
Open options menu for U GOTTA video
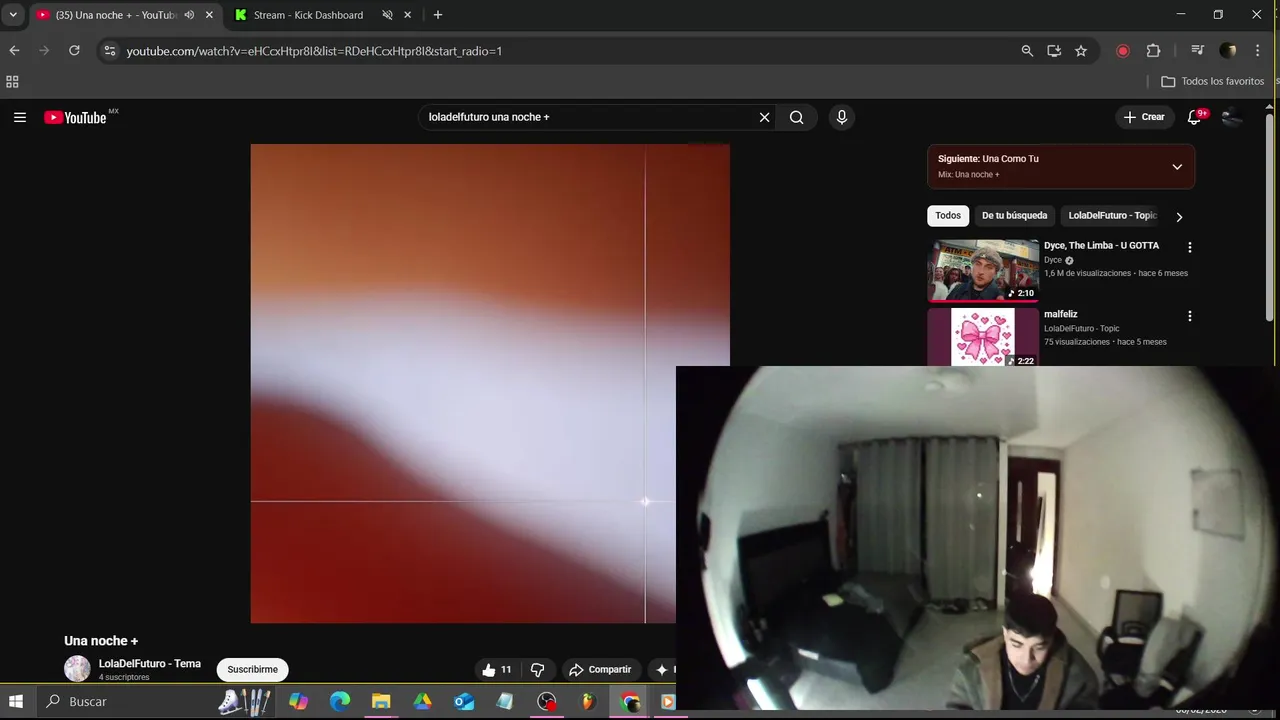[1189, 247]
